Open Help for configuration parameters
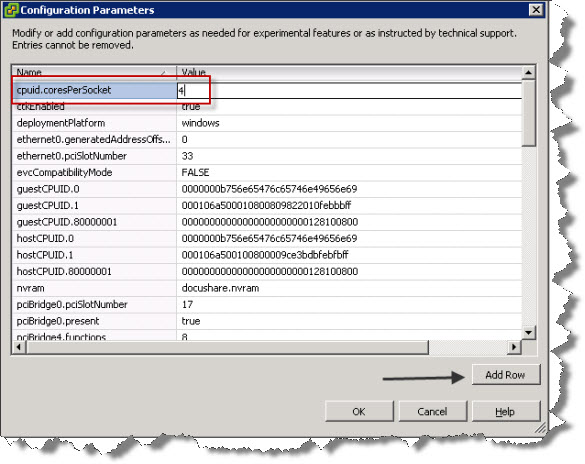This screenshot has height=464, width=585. coord(506,411)
